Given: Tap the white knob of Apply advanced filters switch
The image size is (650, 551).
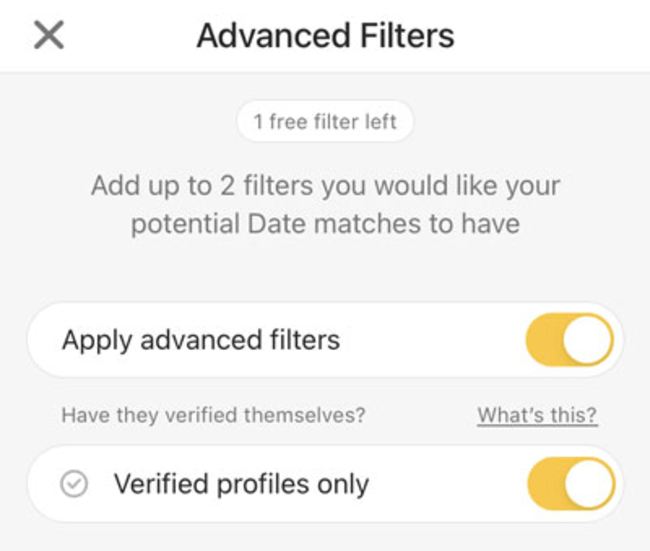Looking at the screenshot, I should click(x=588, y=340).
